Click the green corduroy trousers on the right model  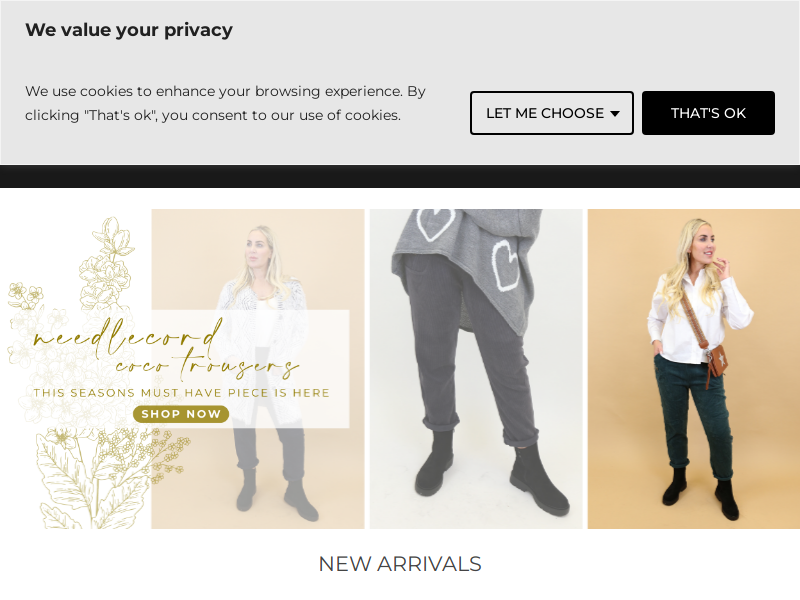tap(693, 411)
